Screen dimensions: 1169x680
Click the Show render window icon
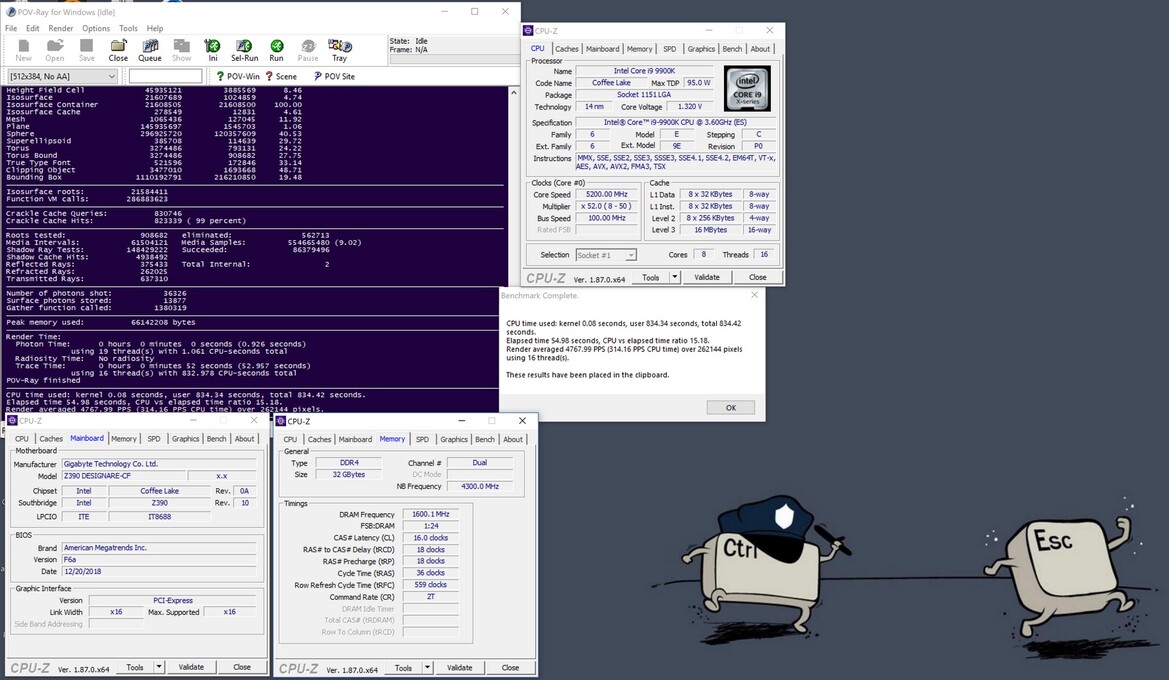click(182, 50)
